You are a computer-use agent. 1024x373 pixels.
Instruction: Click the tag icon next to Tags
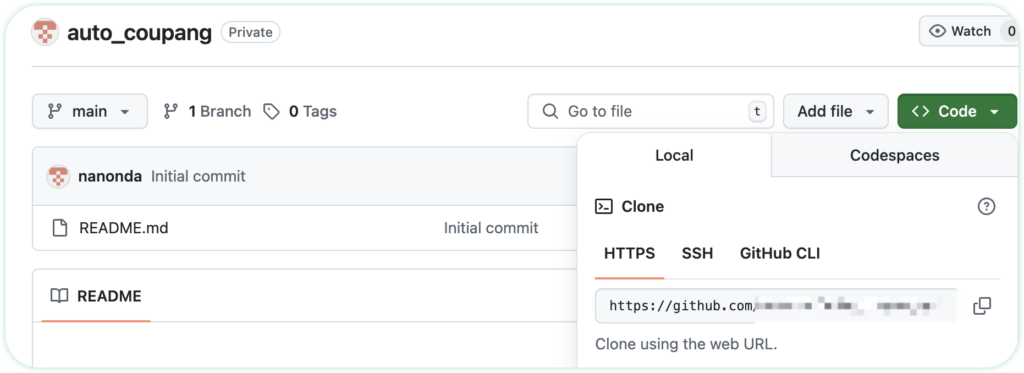point(271,112)
